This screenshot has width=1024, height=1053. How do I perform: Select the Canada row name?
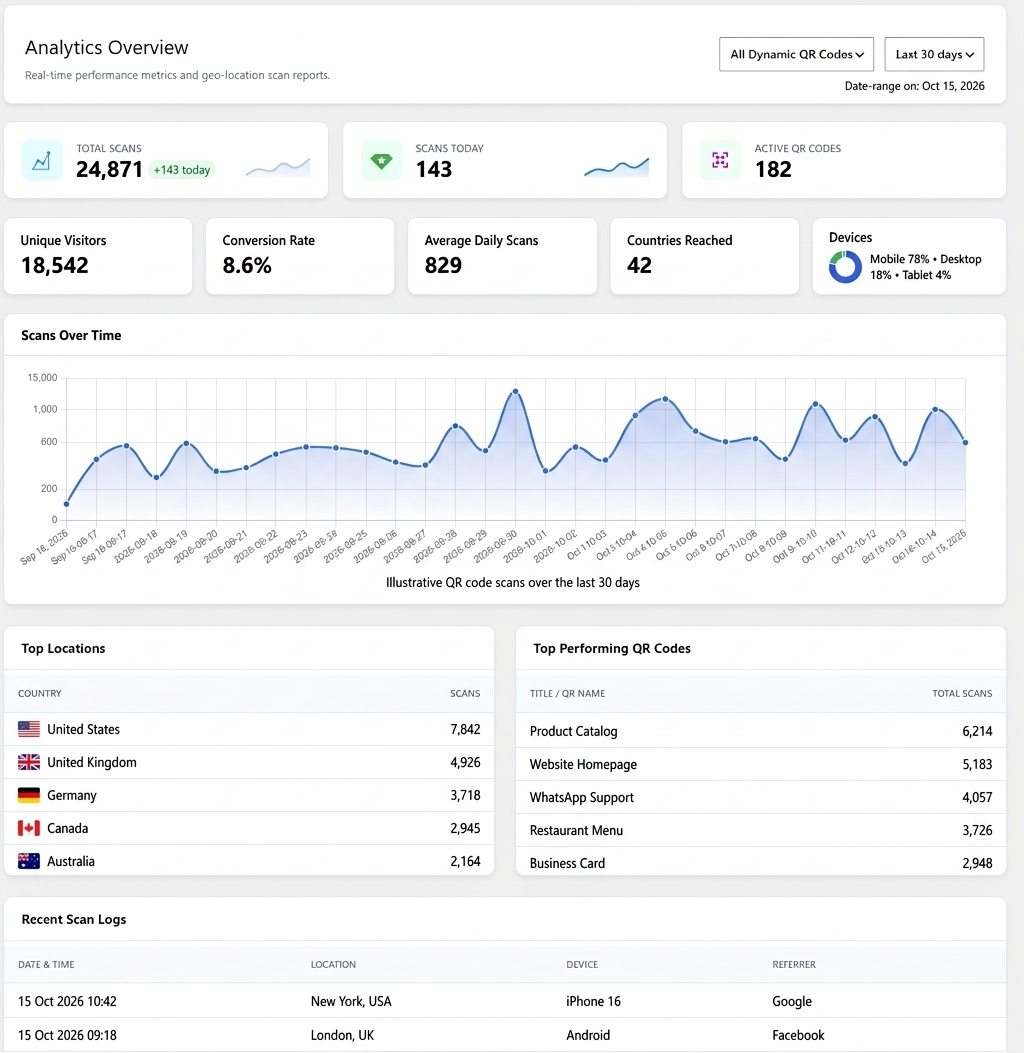pos(67,828)
